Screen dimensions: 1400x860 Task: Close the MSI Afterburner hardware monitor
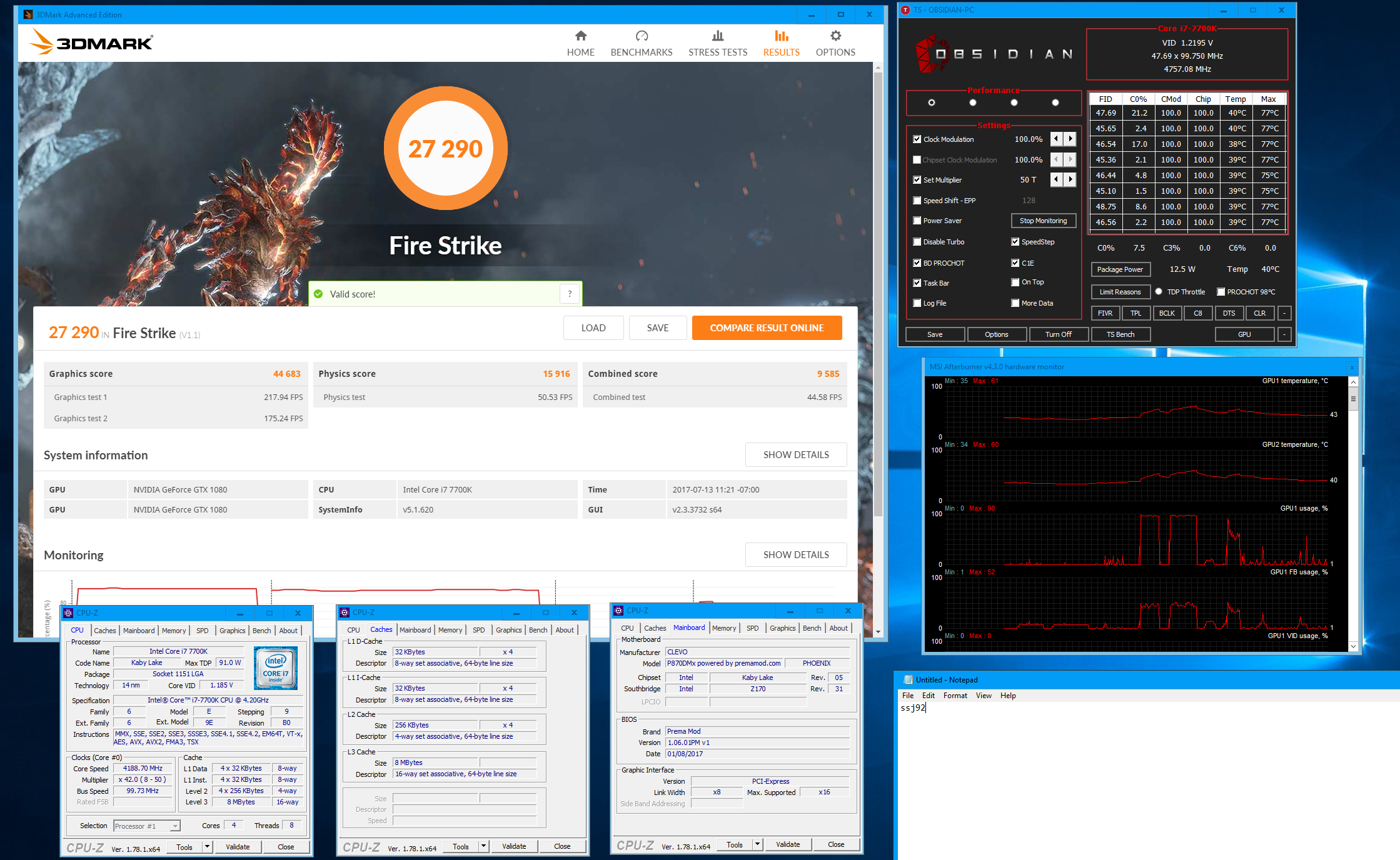coord(1352,367)
